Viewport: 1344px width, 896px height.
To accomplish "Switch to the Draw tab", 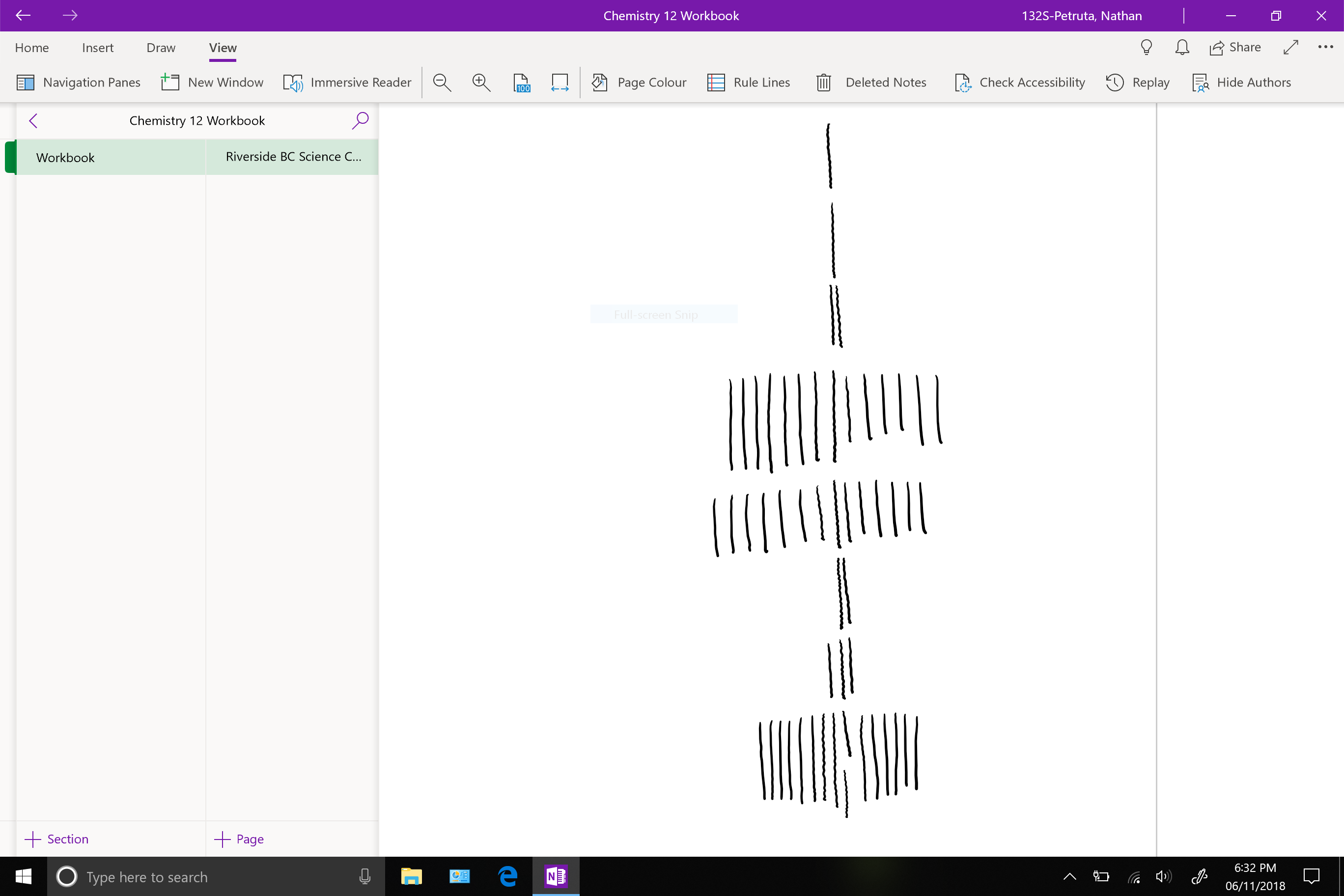I will click(161, 48).
